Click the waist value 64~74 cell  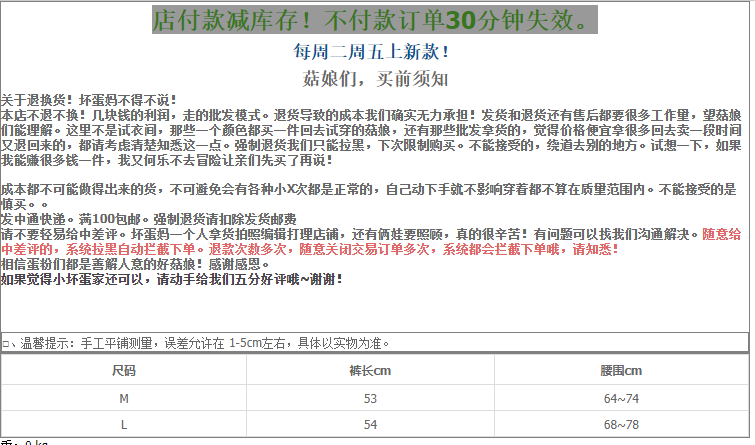[620, 398]
